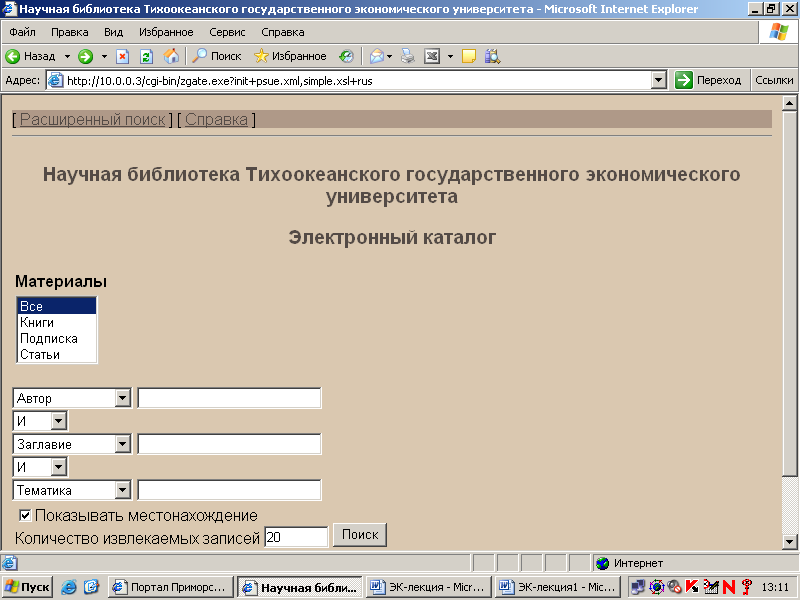Click the records count field showing 20
This screenshot has height=600, width=800.
pyautogui.click(x=296, y=537)
